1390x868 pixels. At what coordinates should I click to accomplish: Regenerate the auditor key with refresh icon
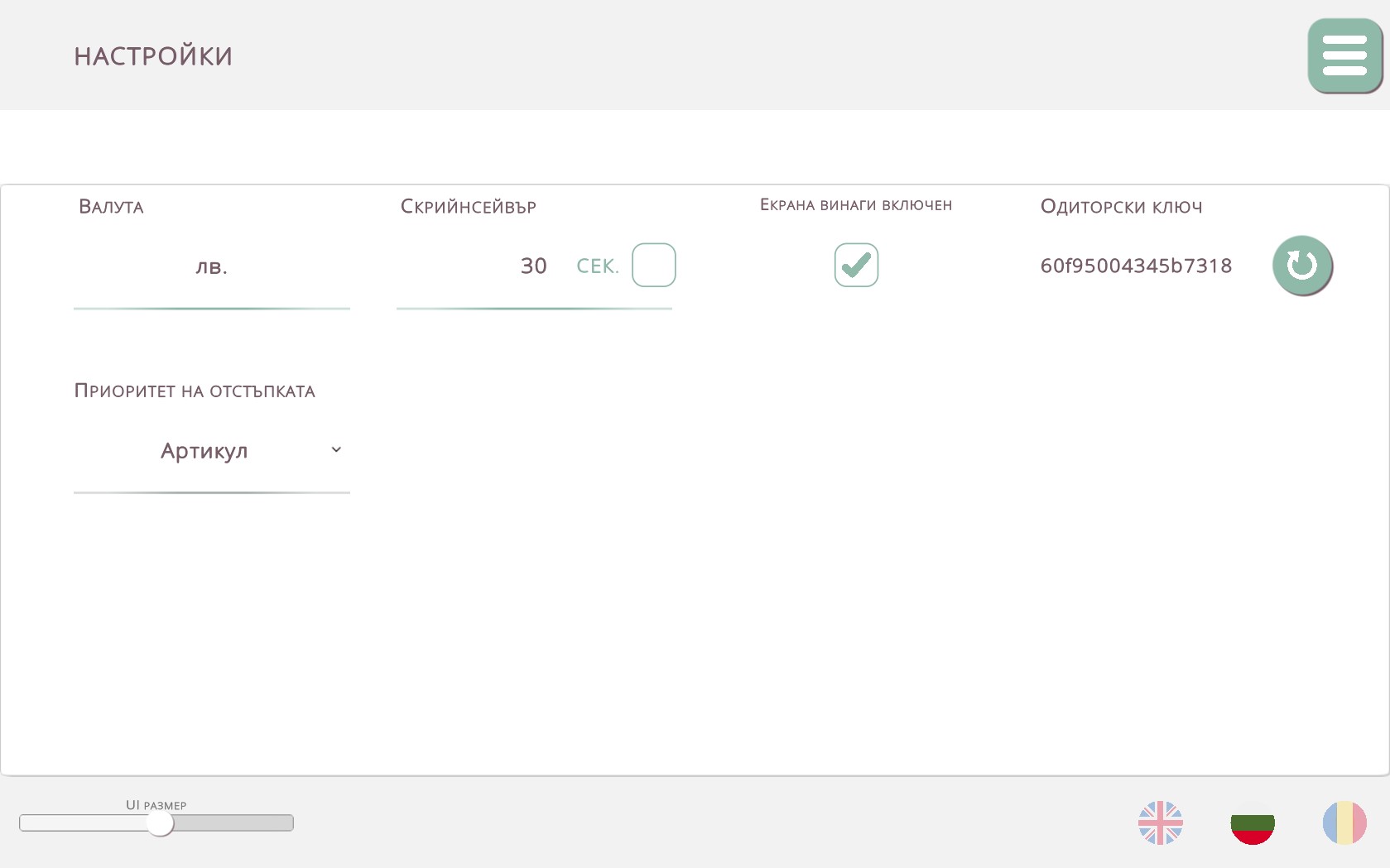[x=1301, y=266]
